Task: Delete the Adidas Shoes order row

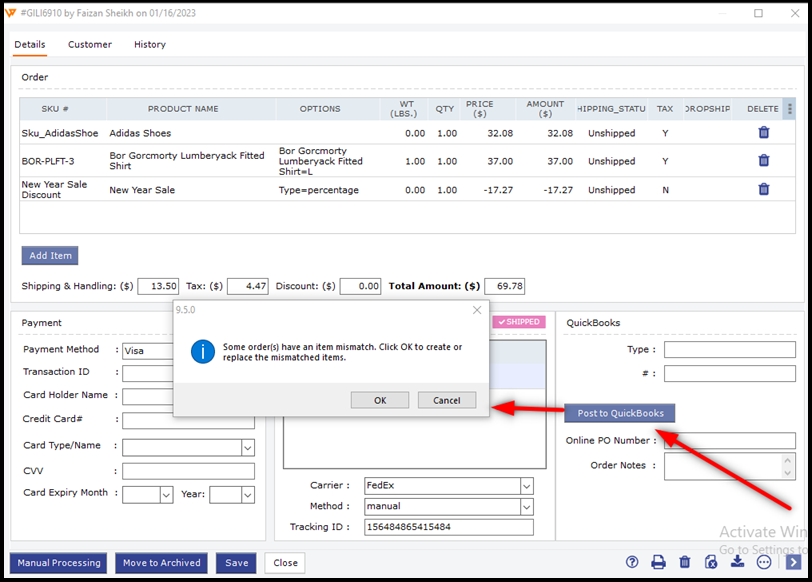Action: [764, 132]
